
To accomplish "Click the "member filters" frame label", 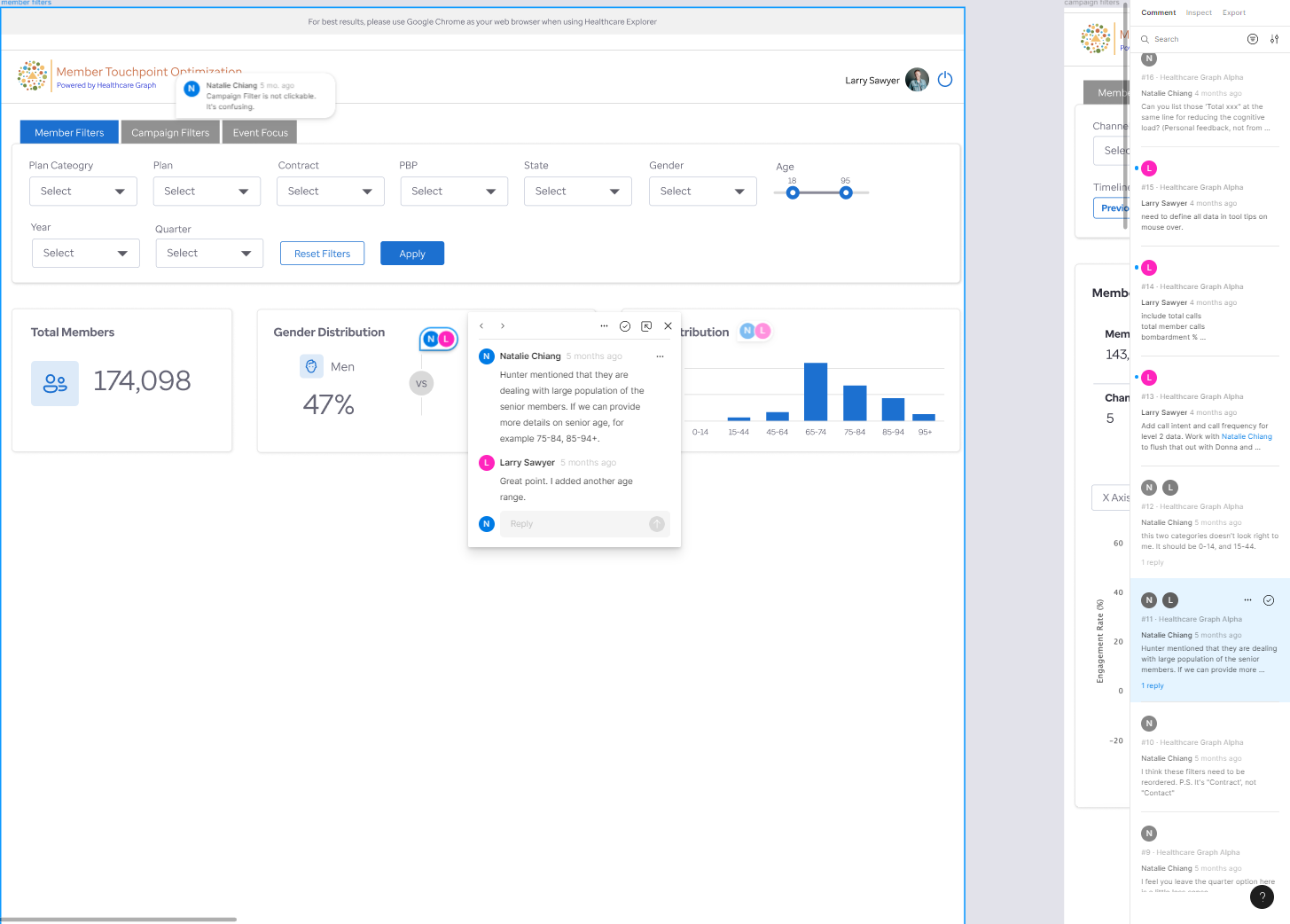I will click(27, 3).
